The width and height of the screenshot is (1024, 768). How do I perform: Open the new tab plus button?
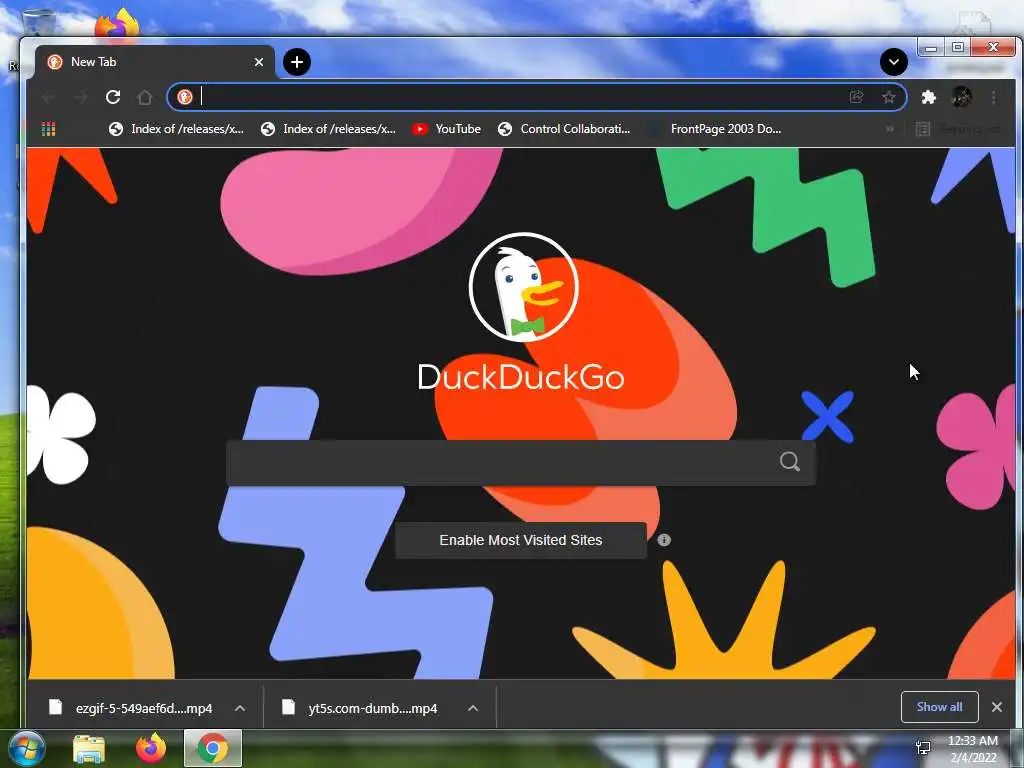coord(297,62)
